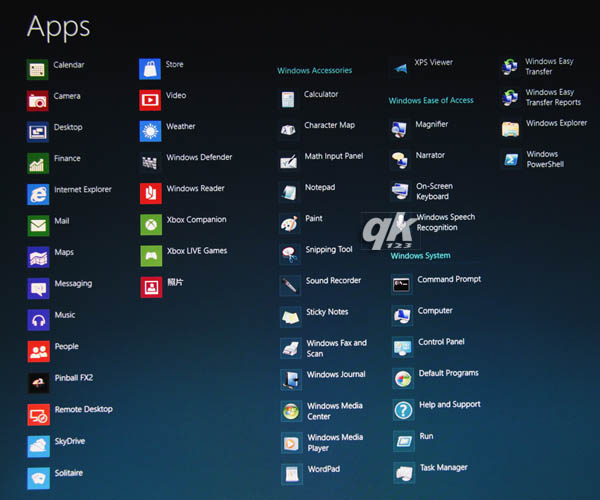Viewport: 600px width, 500px height.
Task: Open the People app icon
Action: click(39, 351)
